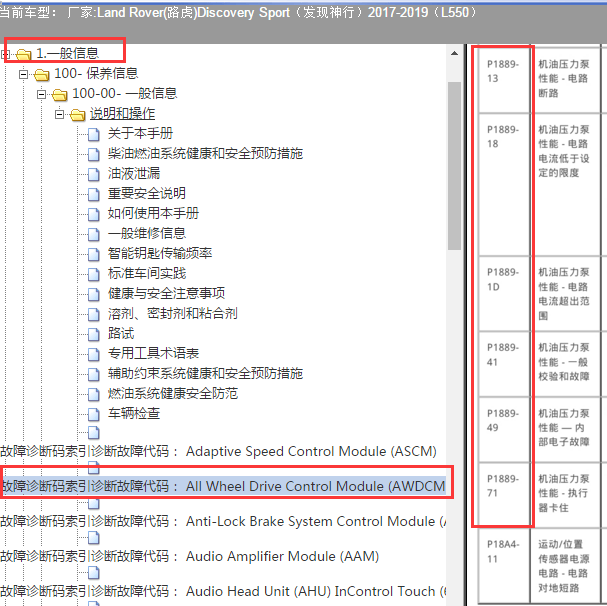Open Audio Amplifier Module (AAM) codes

click(x=190, y=556)
